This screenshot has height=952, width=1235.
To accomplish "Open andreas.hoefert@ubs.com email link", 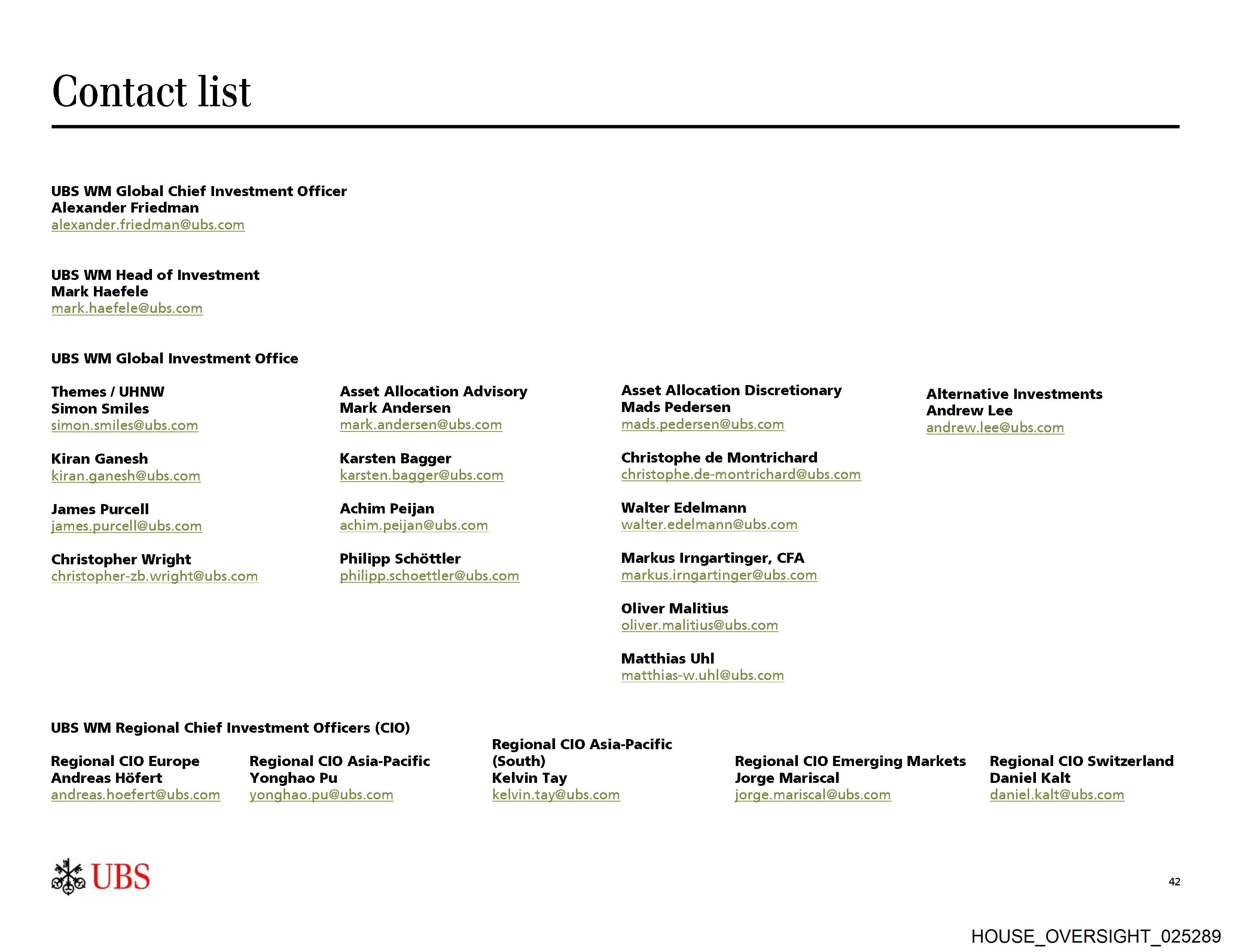I will pyautogui.click(x=135, y=795).
